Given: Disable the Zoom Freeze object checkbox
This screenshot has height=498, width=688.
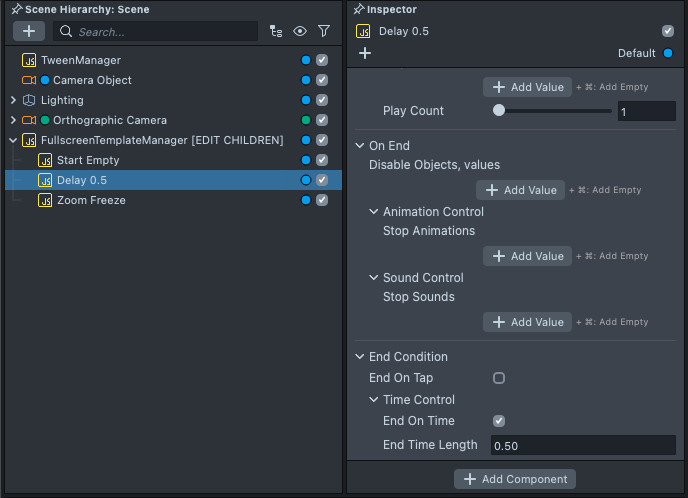Looking at the screenshot, I should click(x=322, y=200).
